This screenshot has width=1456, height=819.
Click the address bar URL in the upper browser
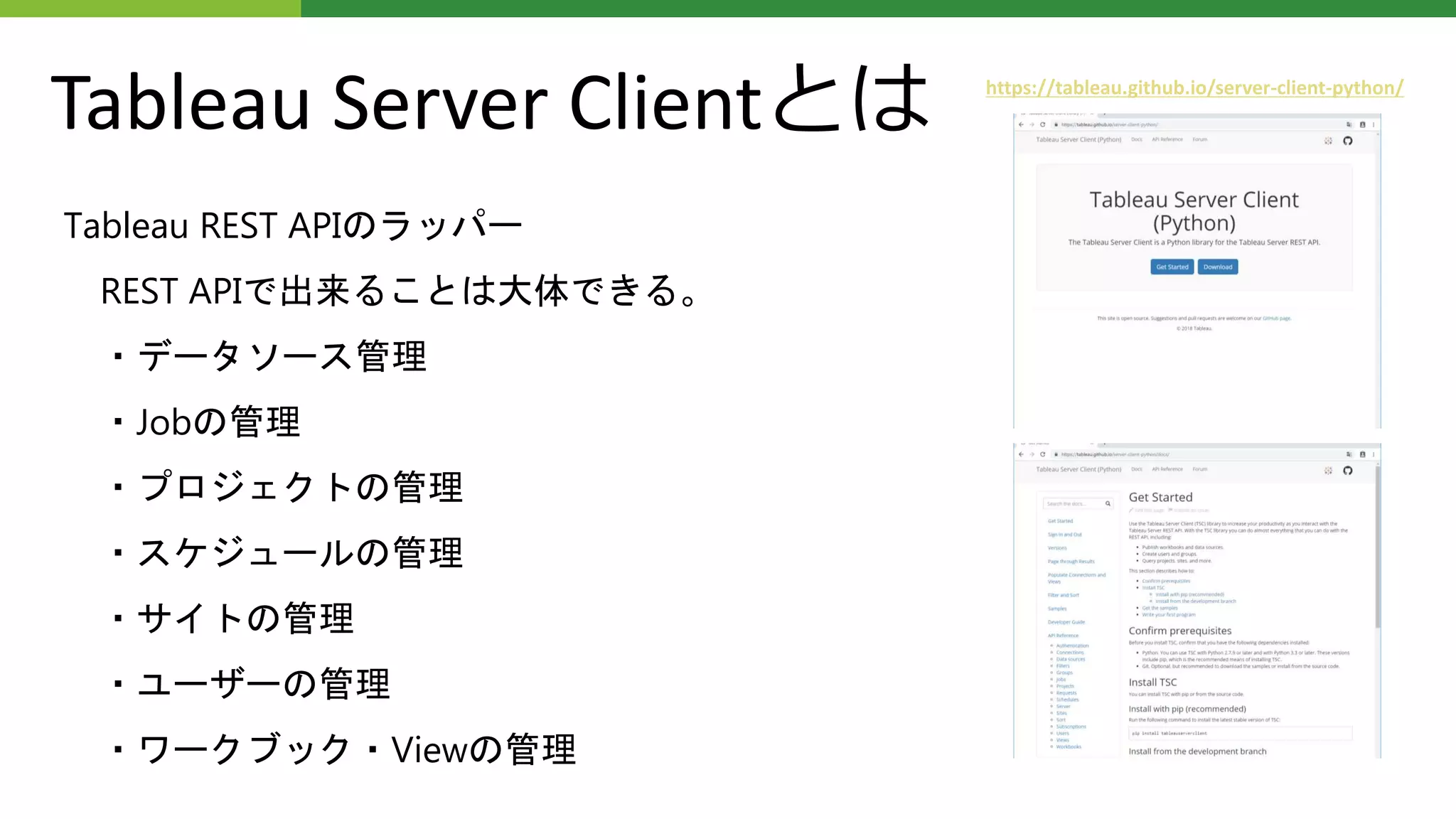1110,124
